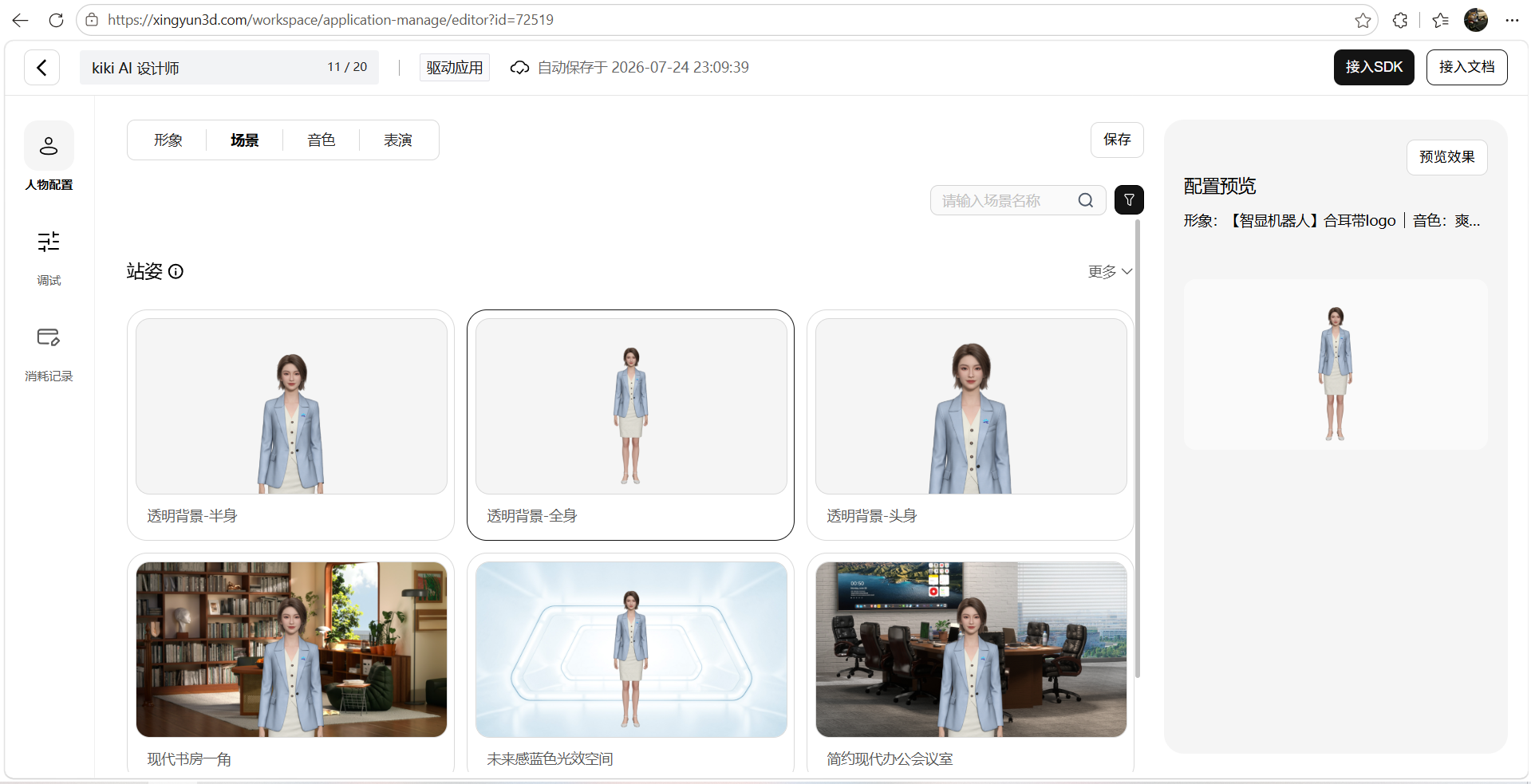
Task: Expand 更多 scenes dropdown
Action: point(1111,272)
